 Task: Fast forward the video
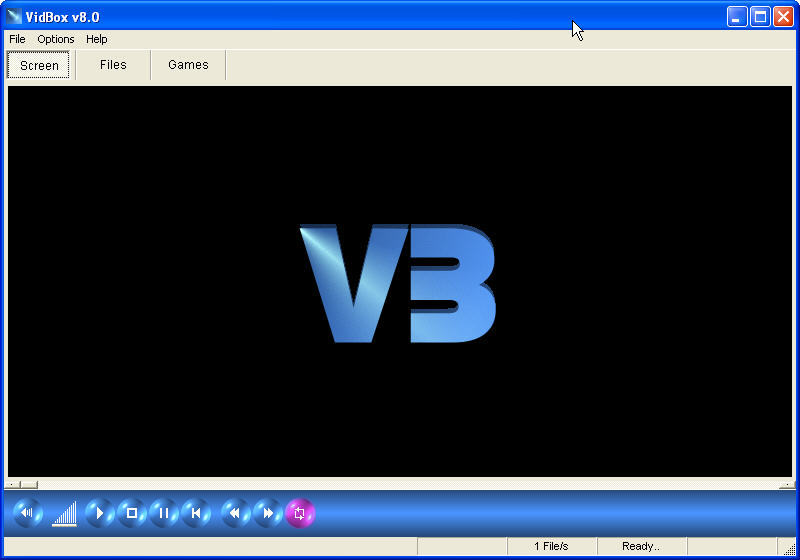267,513
